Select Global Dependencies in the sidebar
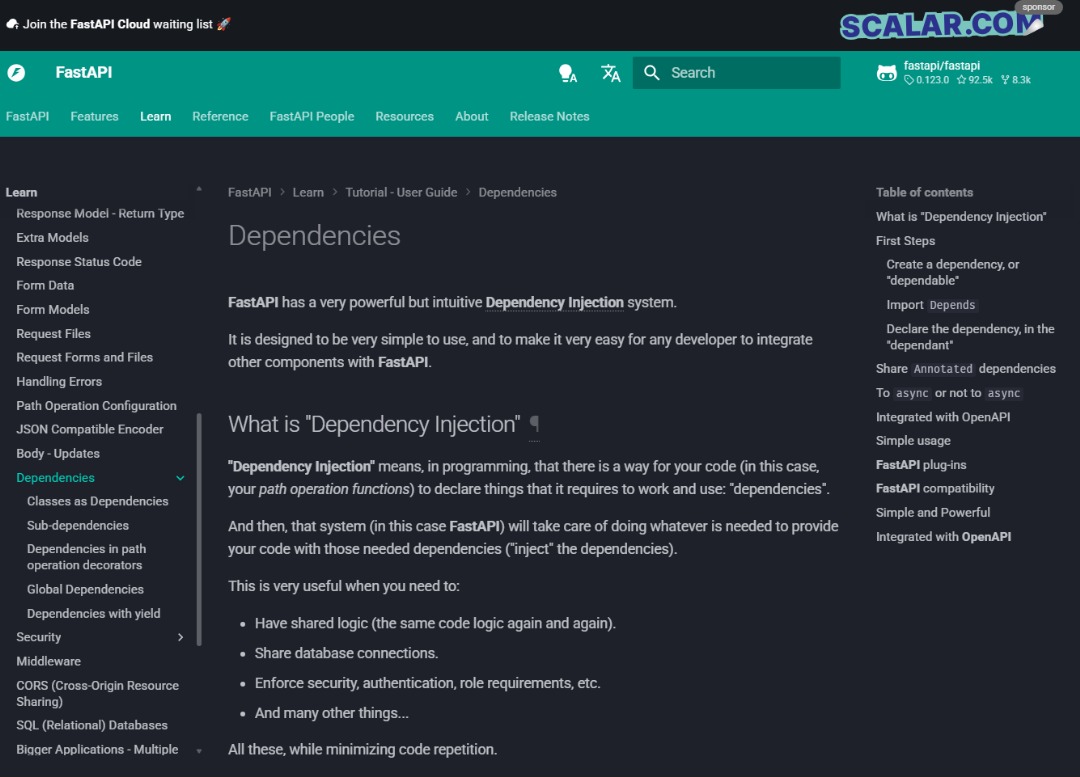The width and height of the screenshot is (1080, 777). (x=85, y=589)
